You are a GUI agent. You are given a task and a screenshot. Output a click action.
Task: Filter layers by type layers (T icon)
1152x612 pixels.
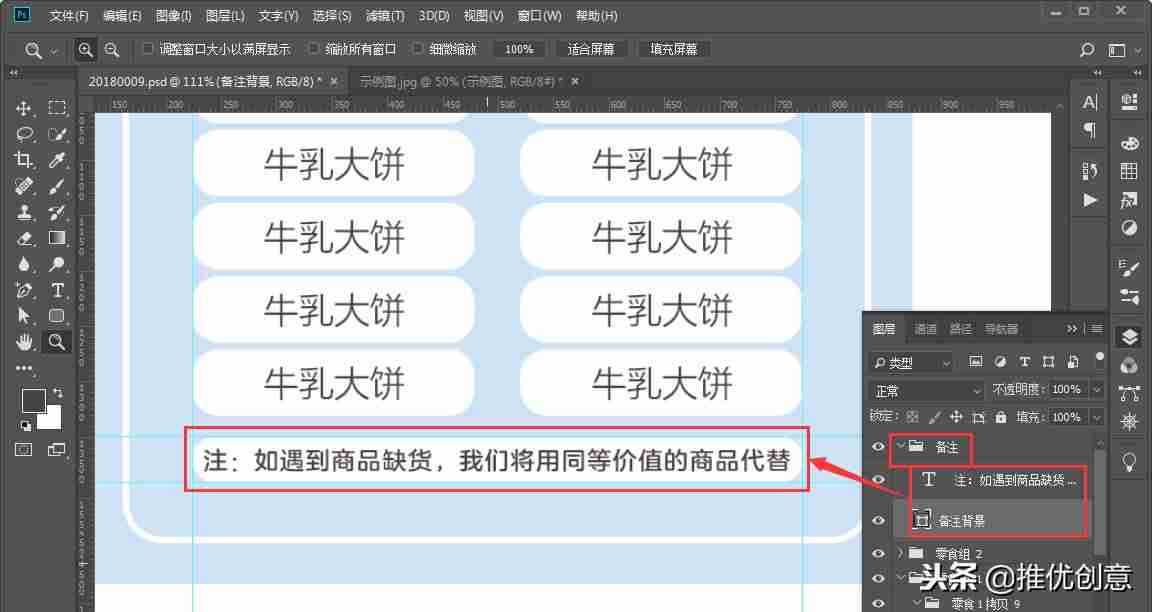(1024, 362)
